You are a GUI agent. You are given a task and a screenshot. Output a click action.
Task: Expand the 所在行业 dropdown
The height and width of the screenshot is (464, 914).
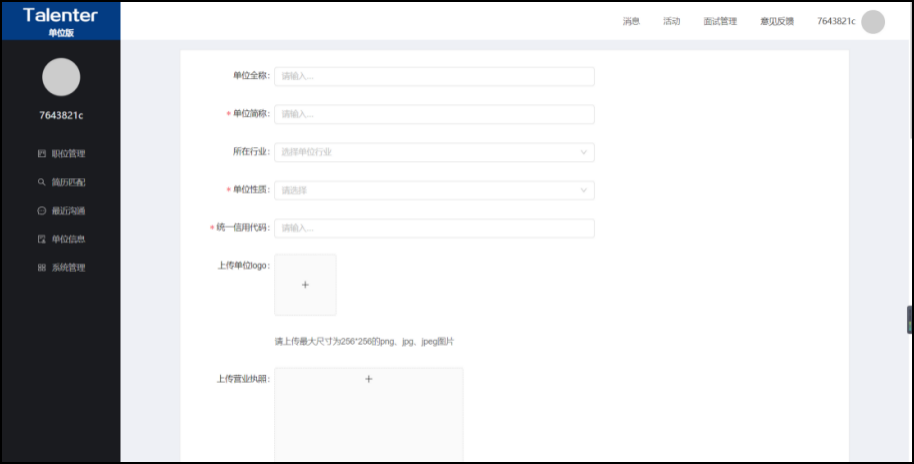point(434,152)
